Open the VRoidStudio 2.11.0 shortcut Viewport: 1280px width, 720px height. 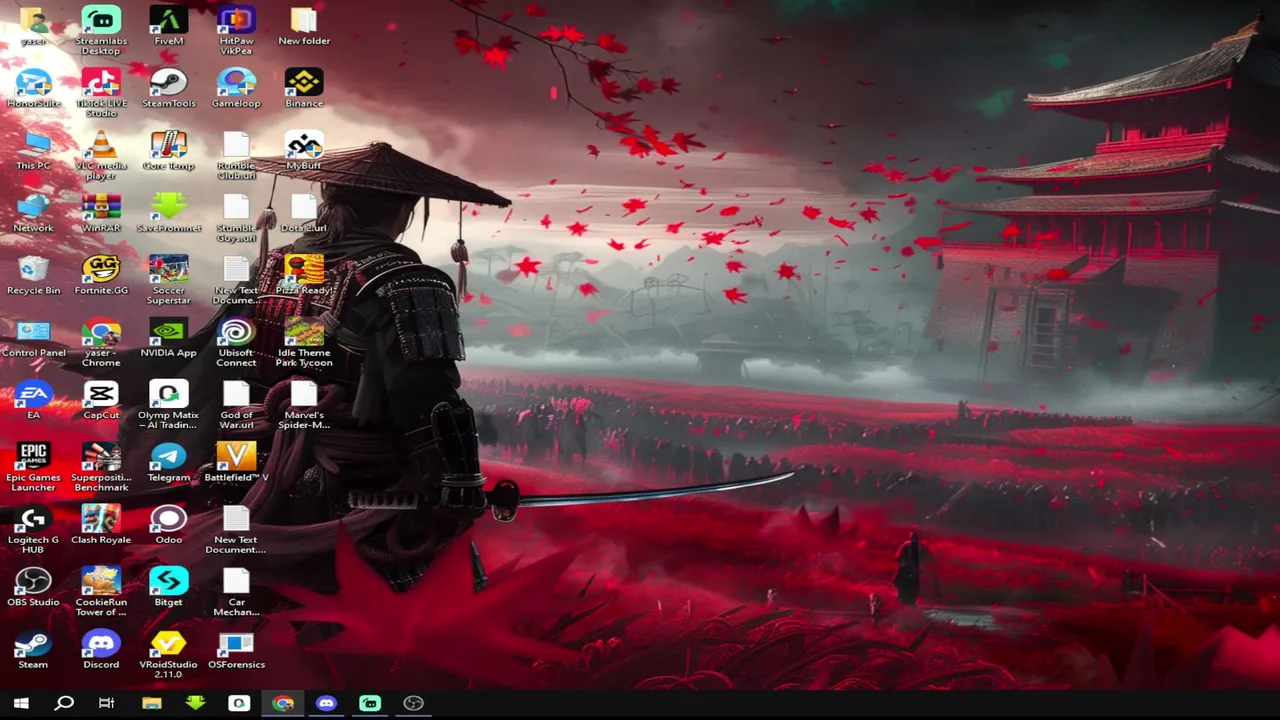pyautogui.click(x=169, y=655)
